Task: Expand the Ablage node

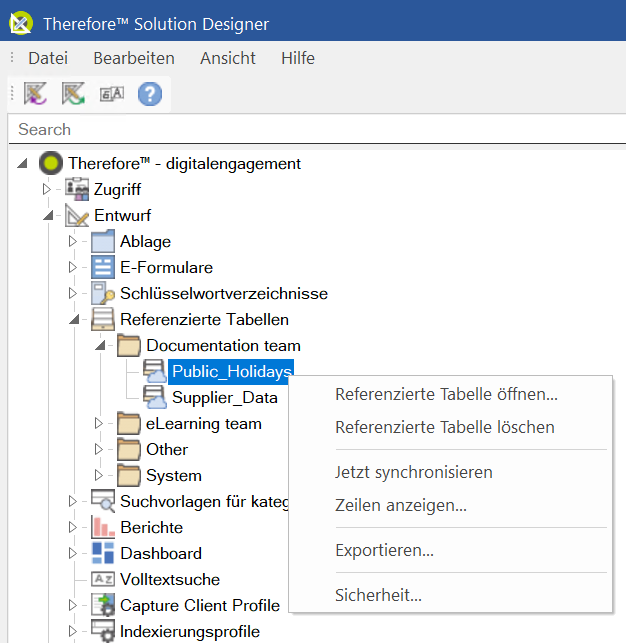Action: [73, 241]
